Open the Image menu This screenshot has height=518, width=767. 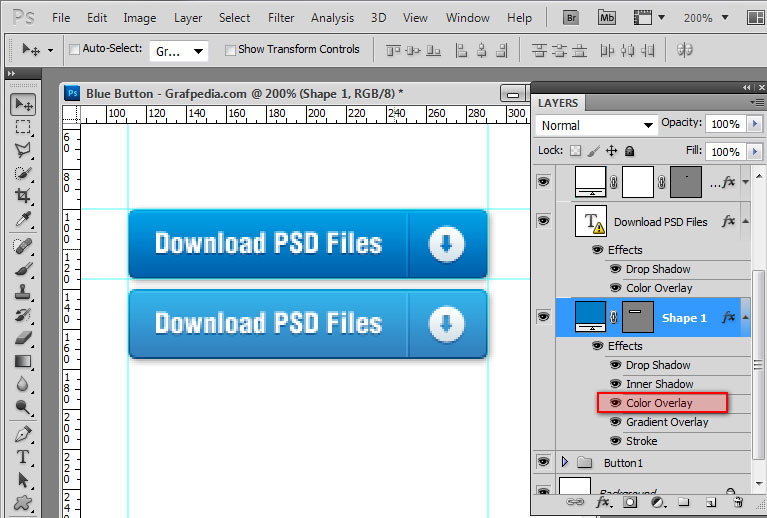coord(139,18)
